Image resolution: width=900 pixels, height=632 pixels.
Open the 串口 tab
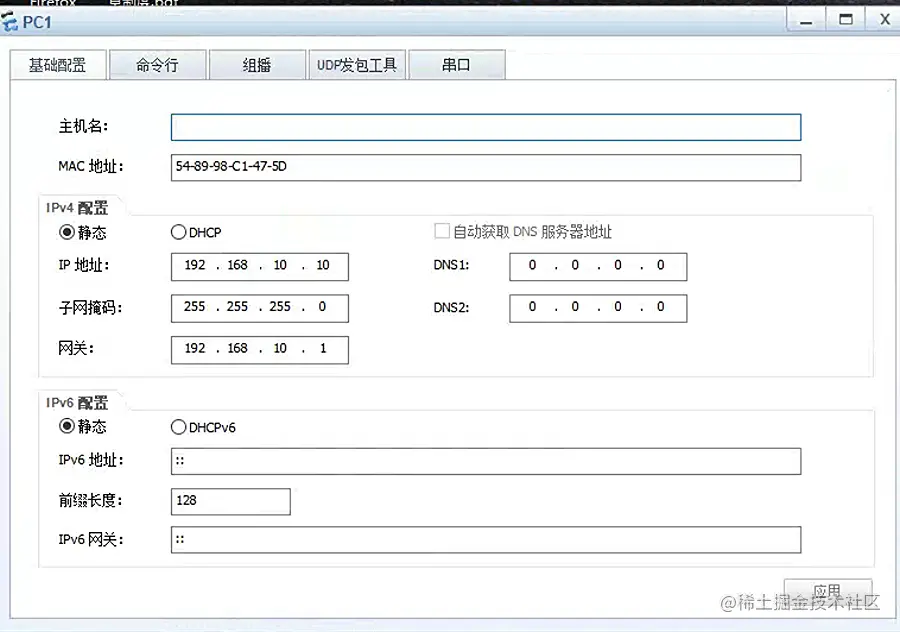pos(456,65)
